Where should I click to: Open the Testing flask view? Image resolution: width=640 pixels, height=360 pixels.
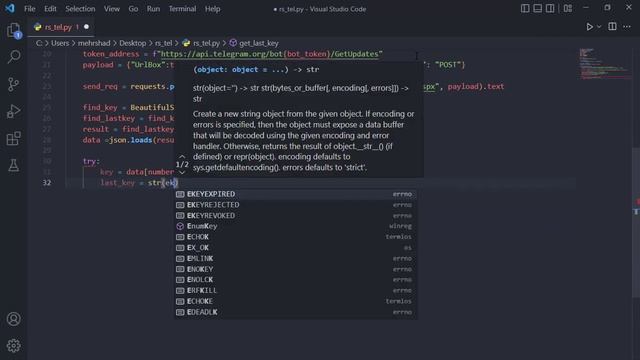(x=13, y=165)
